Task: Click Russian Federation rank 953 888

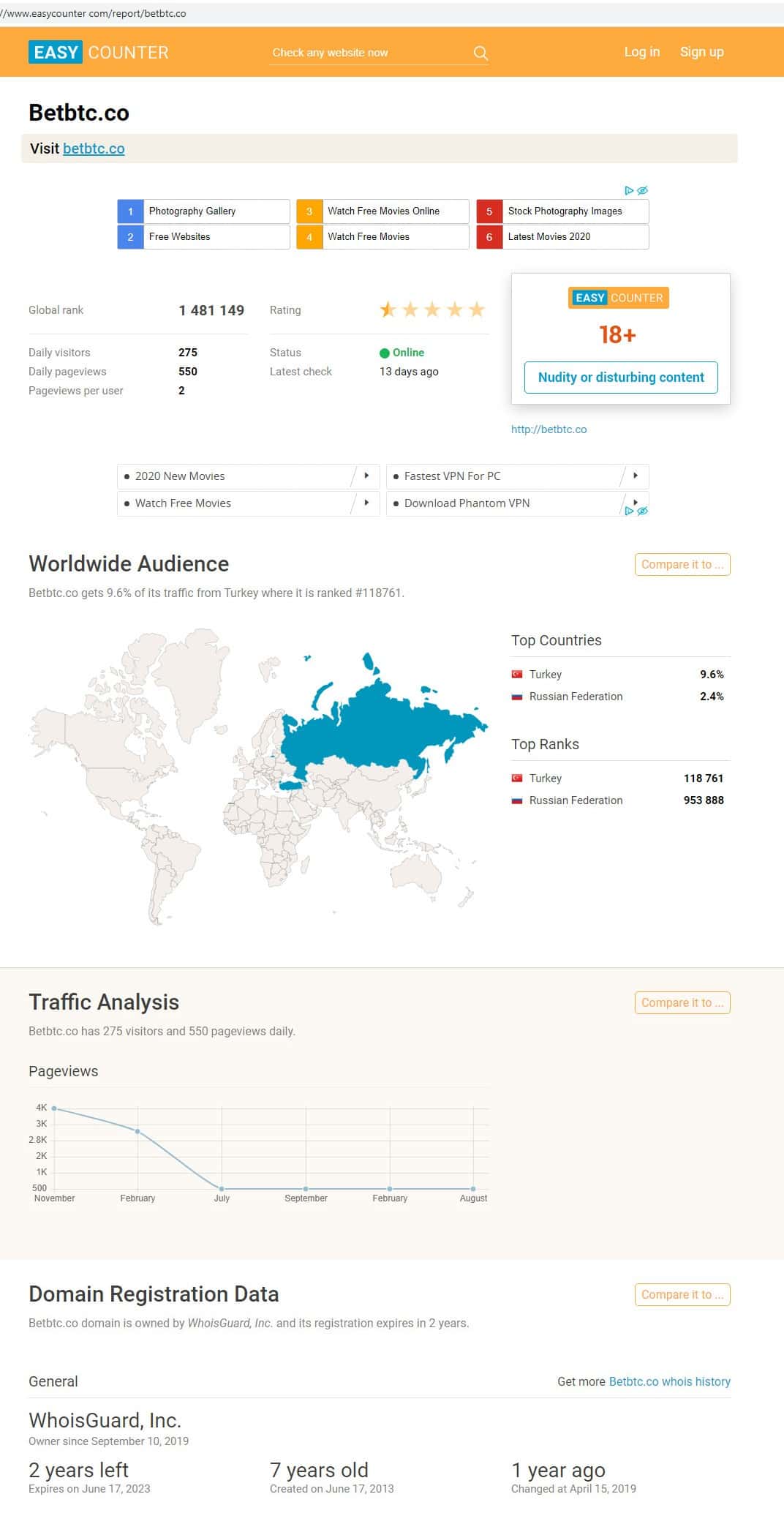Action: 704,800
